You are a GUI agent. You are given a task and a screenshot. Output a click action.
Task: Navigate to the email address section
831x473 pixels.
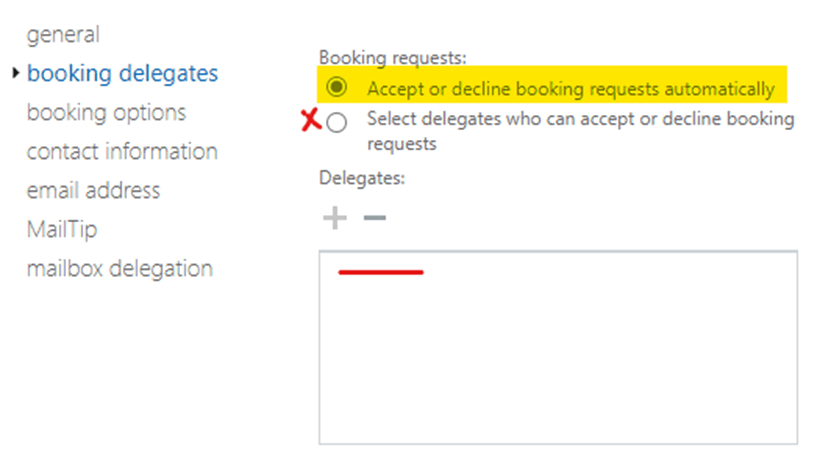[93, 190]
